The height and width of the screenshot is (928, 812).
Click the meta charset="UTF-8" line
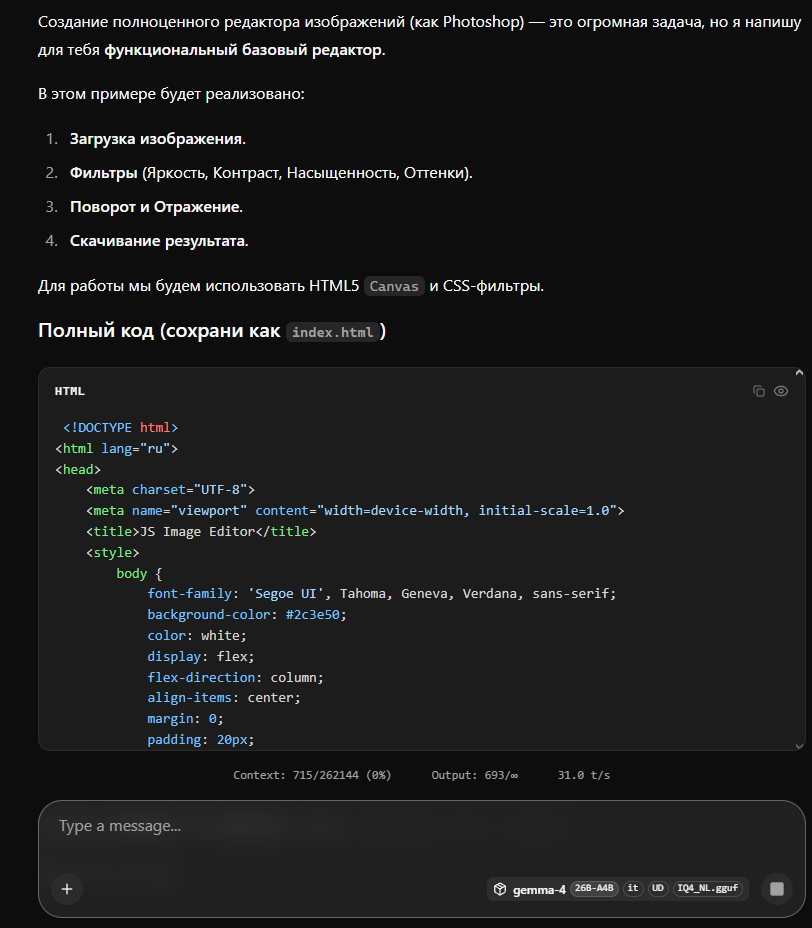click(170, 489)
